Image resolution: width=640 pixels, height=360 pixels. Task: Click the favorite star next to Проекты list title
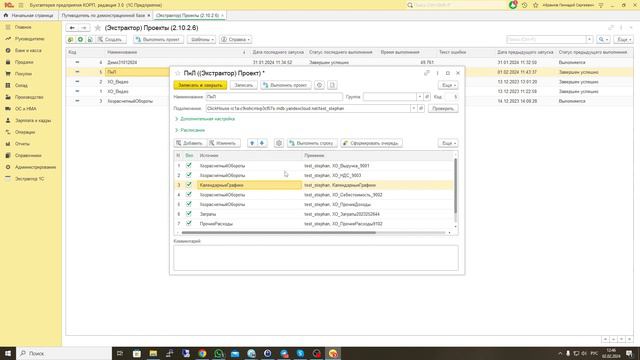(x=98, y=28)
